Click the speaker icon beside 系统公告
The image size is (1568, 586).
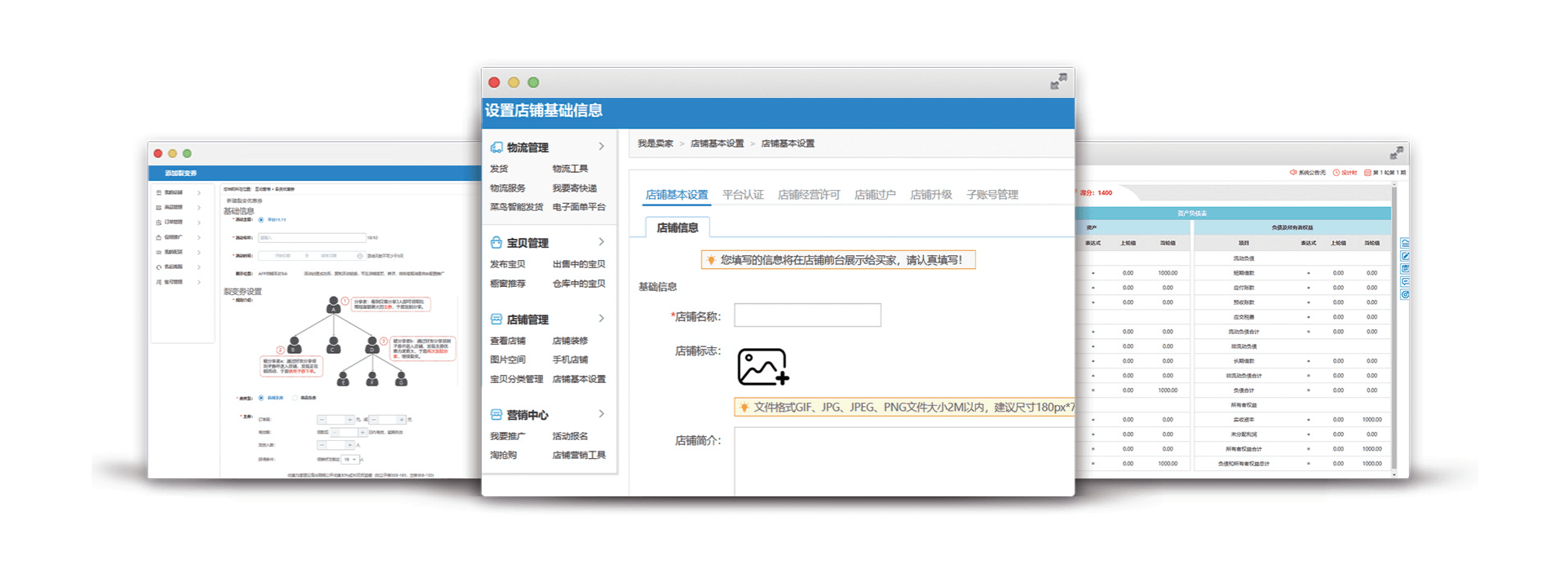point(1293,173)
